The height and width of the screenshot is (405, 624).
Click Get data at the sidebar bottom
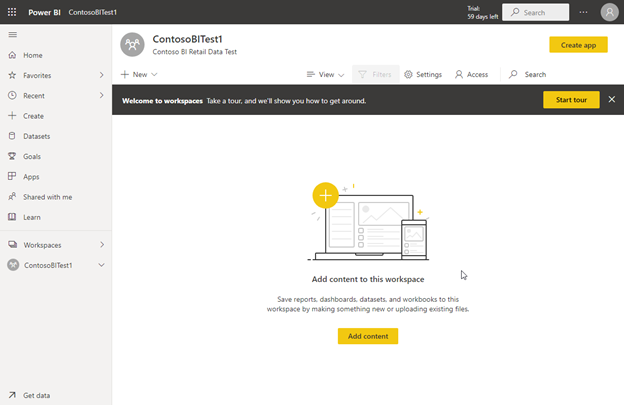tap(36, 395)
